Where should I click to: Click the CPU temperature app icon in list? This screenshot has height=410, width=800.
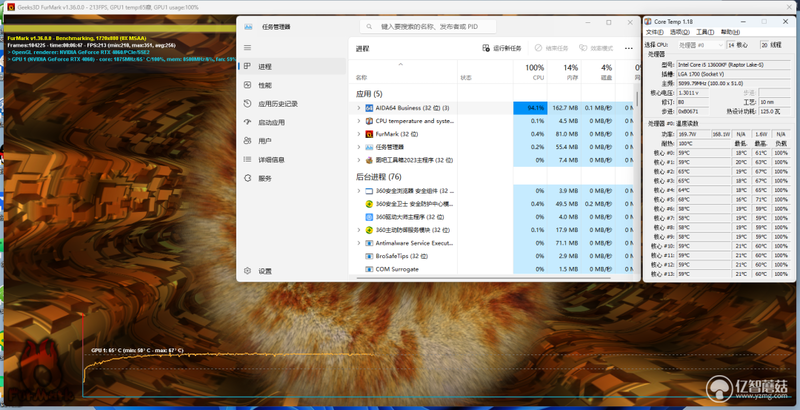click(x=369, y=121)
